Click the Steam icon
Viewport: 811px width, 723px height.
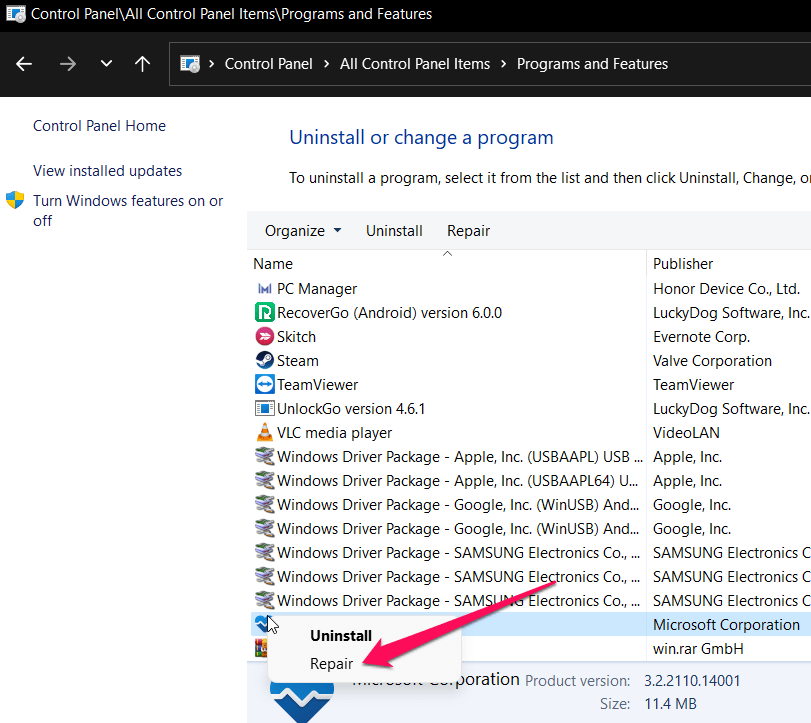264,360
